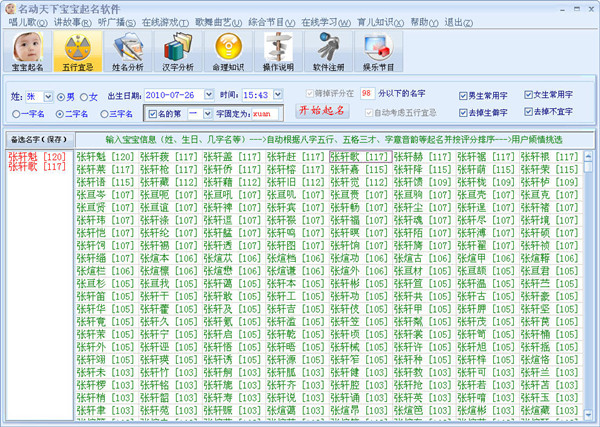Launch the 娱乐节目 entertainment section
The height and width of the screenshot is (427, 600).
click(379, 51)
